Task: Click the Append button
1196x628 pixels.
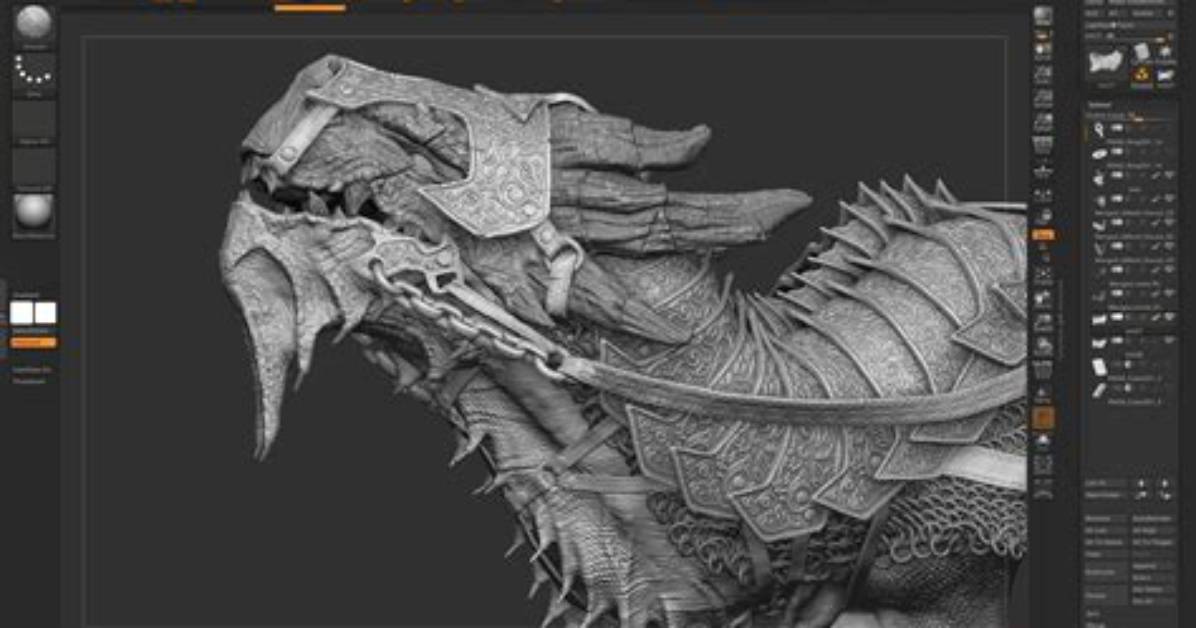Action: pos(1153,566)
